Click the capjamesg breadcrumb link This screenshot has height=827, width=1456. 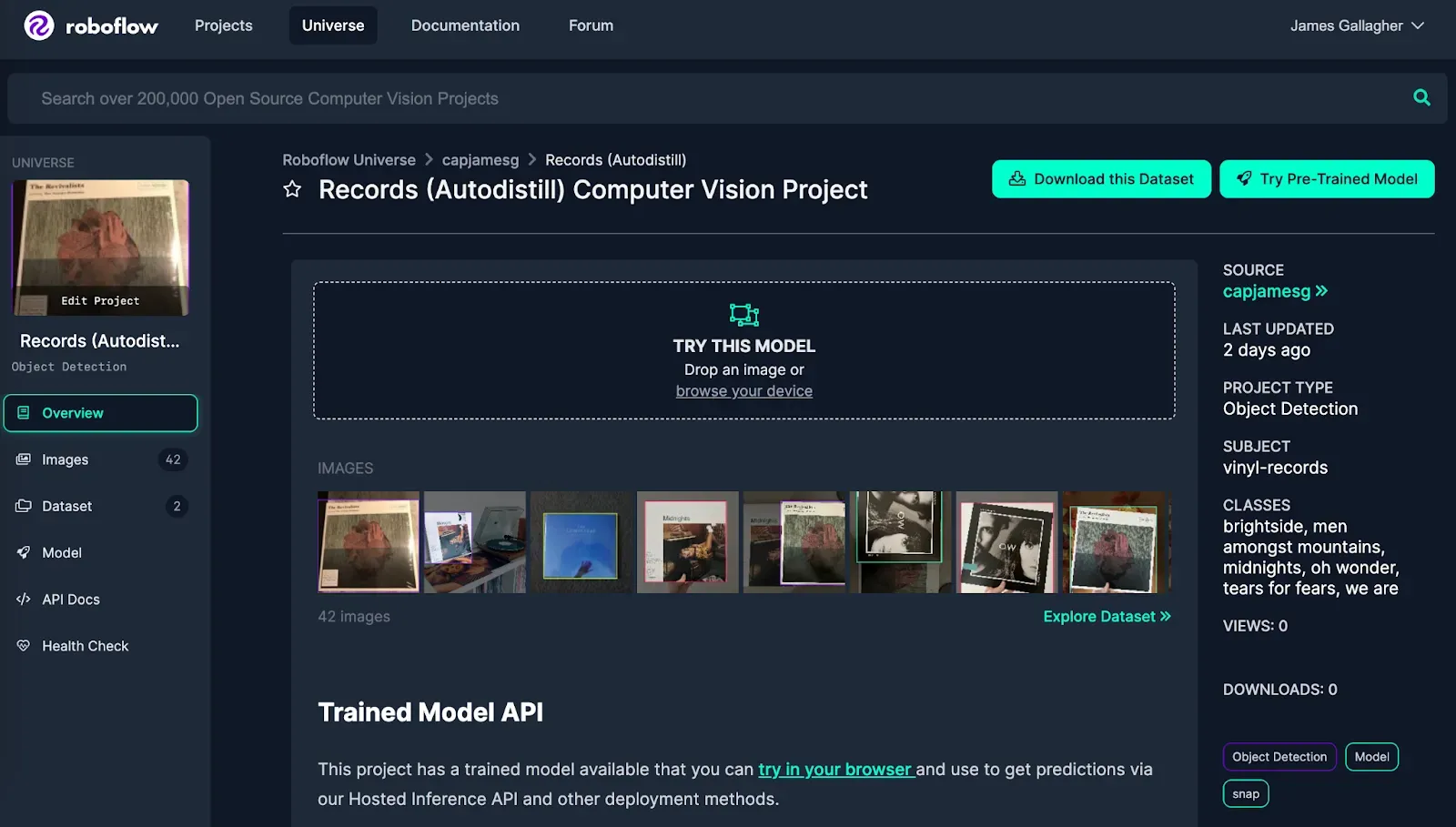click(x=480, y=159)
